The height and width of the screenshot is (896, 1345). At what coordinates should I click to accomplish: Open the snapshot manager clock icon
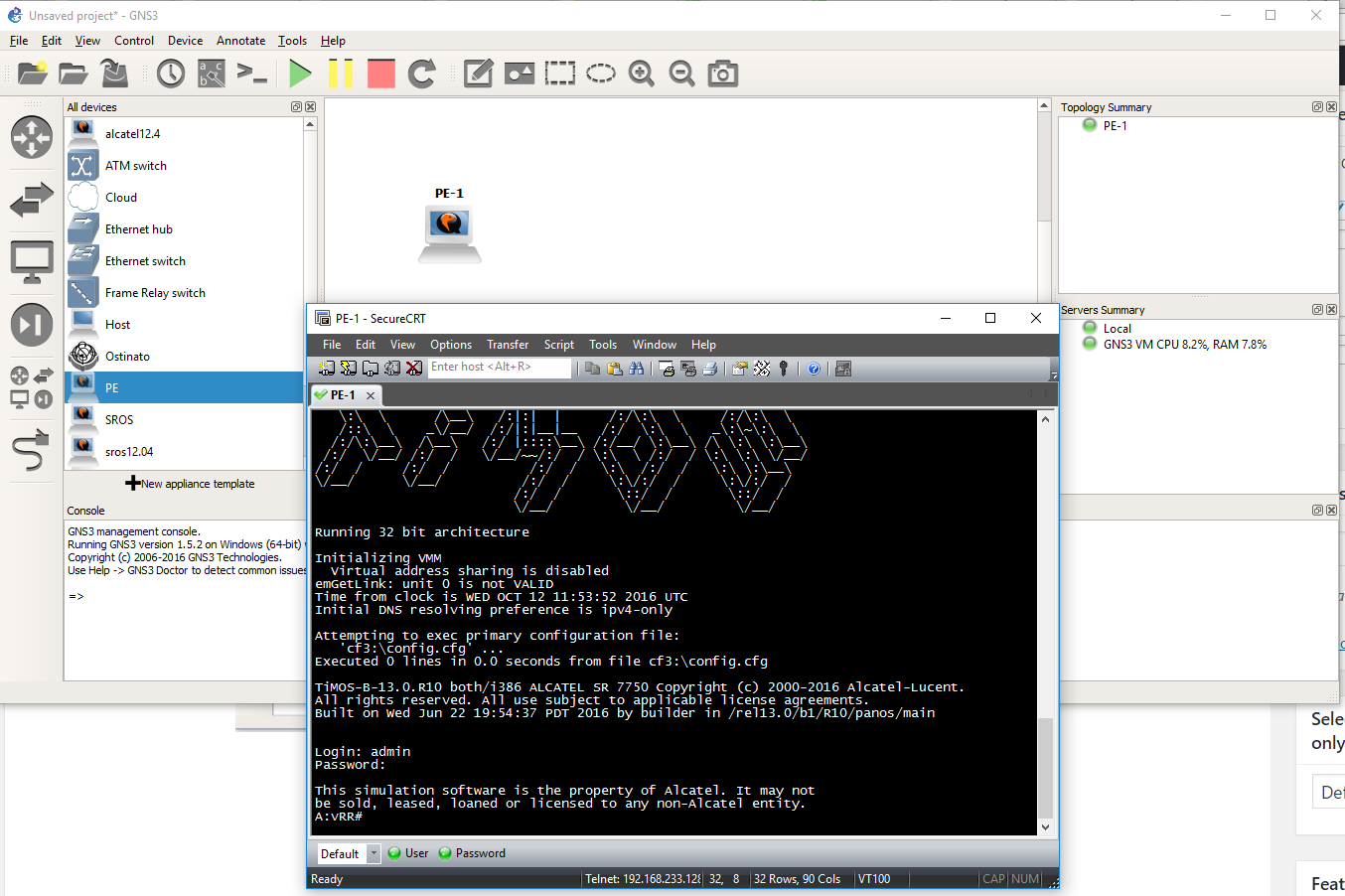171,74
